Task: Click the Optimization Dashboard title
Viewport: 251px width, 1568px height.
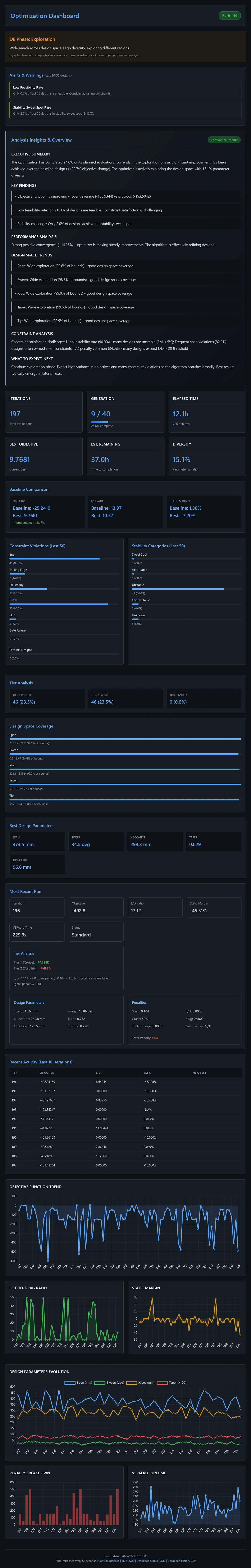Action: tap(45, 16)
